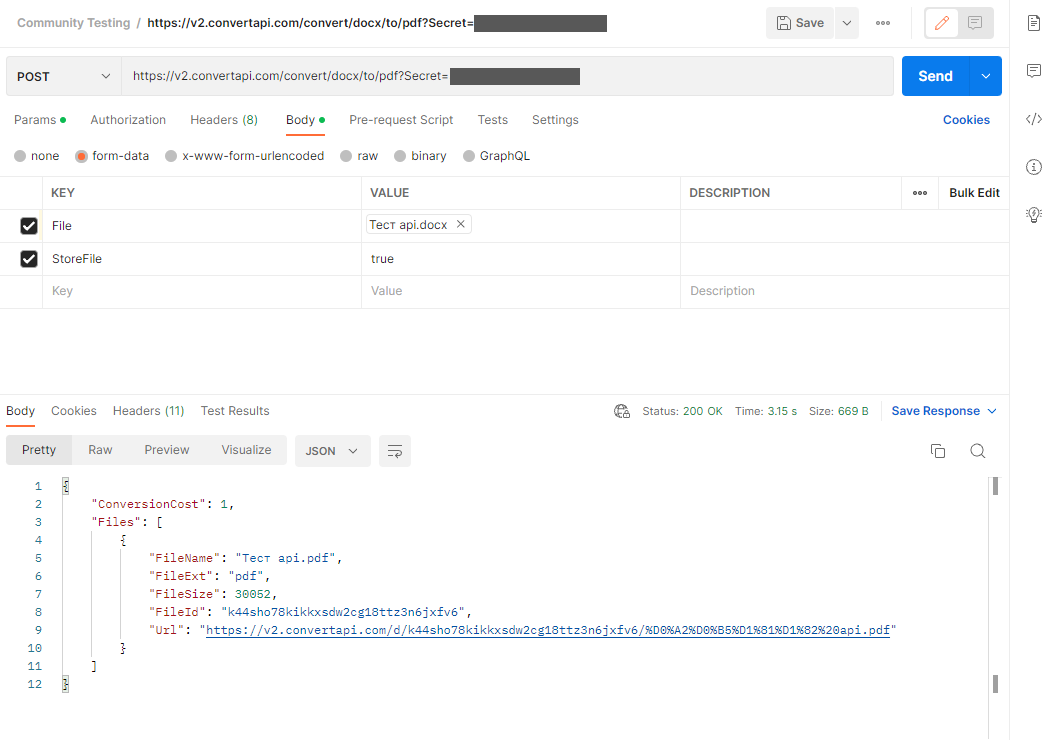Open the response Headers (11) tab
Image resolution: width=1057 pixels, height=740 pixels.
pos(148,411)
